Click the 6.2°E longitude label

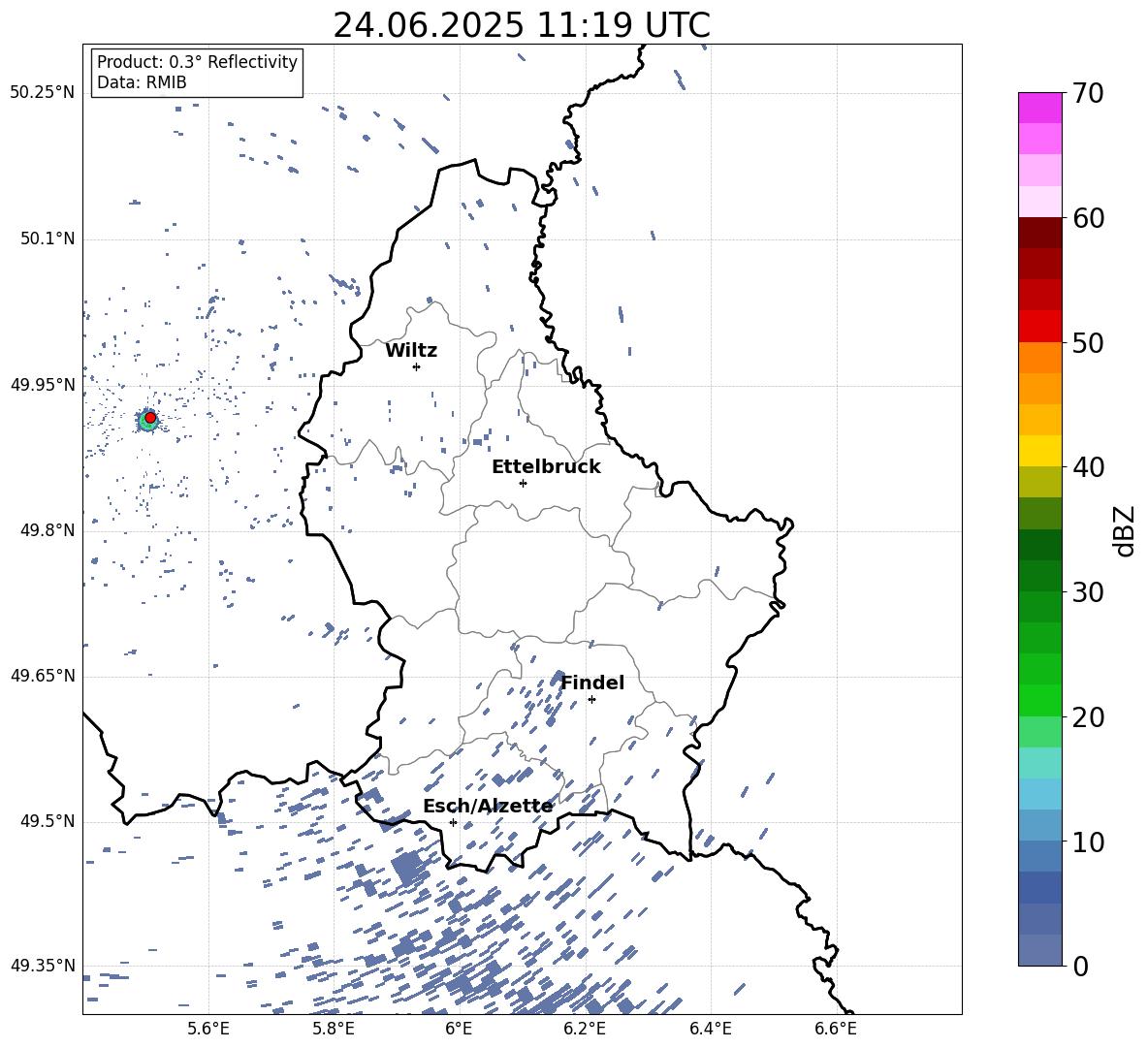(585, 1029)
